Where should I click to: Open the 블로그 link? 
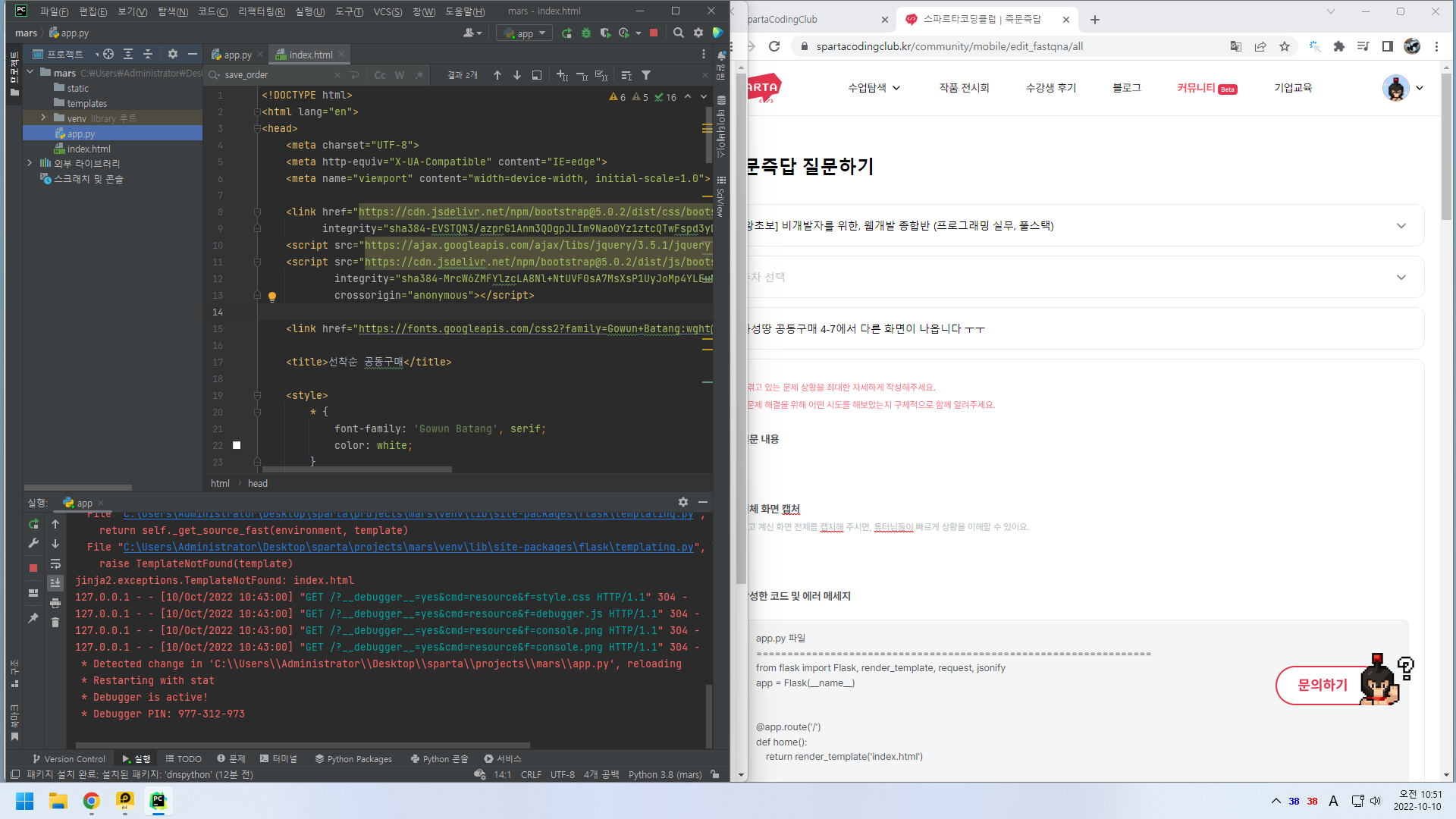(x=1126, y=88)
